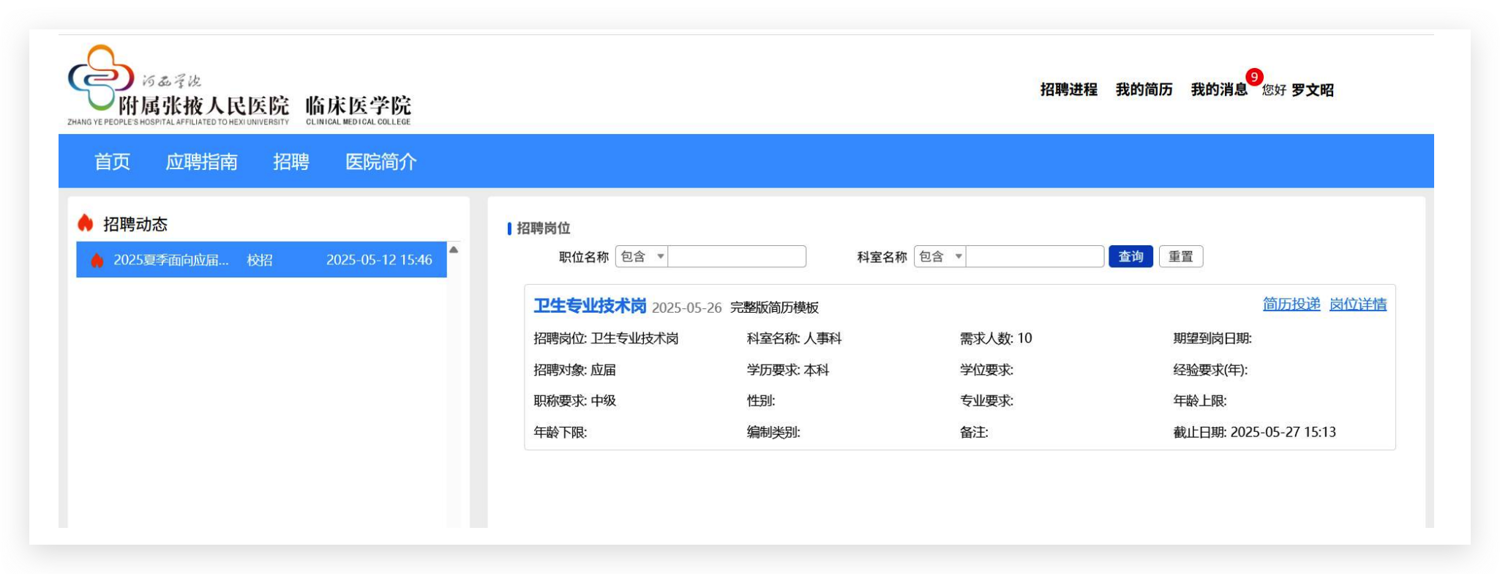Click the 查询 search button
Screen dimensions: 1500x574
tap(1130, 257)
